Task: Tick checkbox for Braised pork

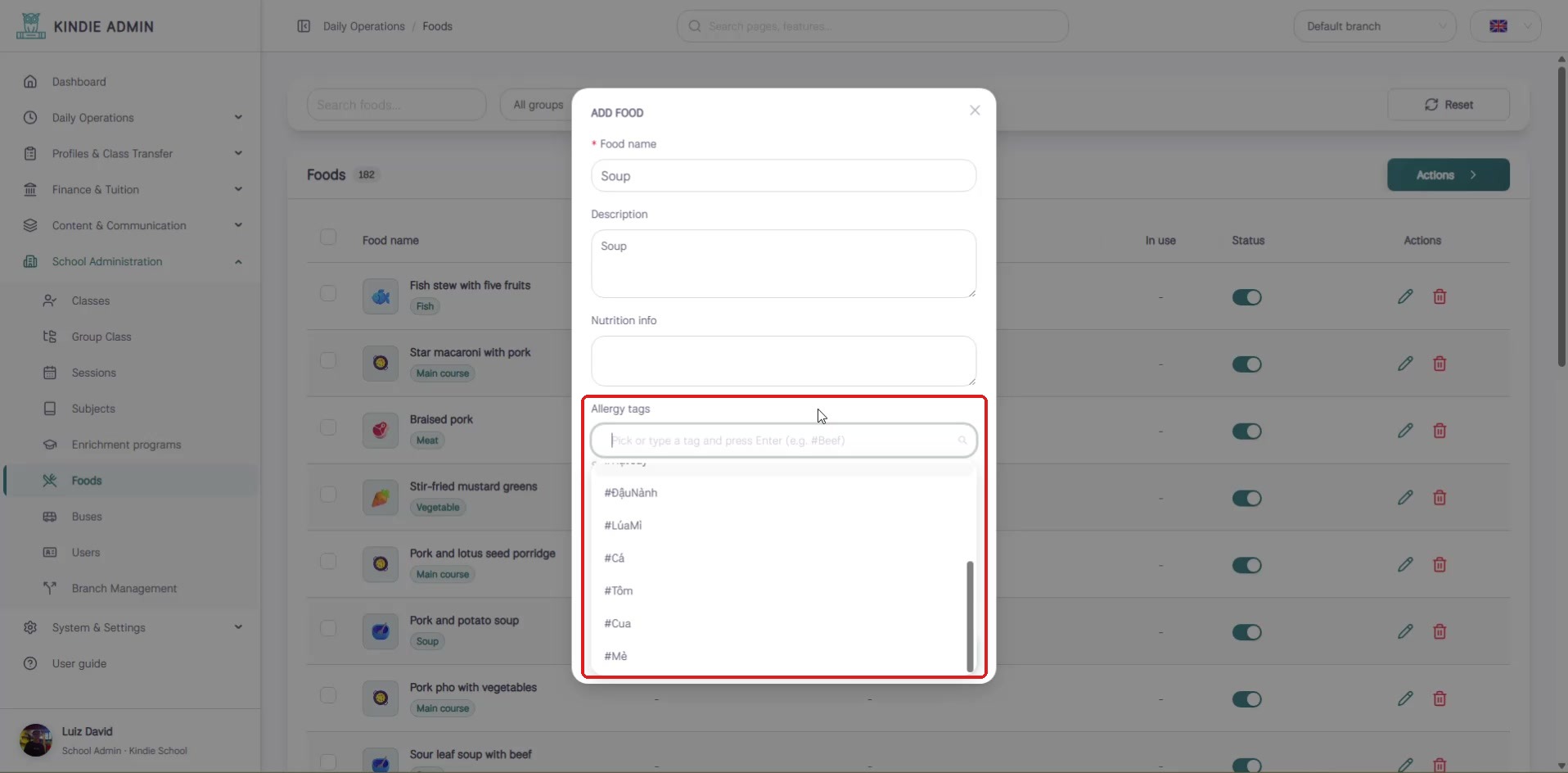Action: (x=328, y=428)
